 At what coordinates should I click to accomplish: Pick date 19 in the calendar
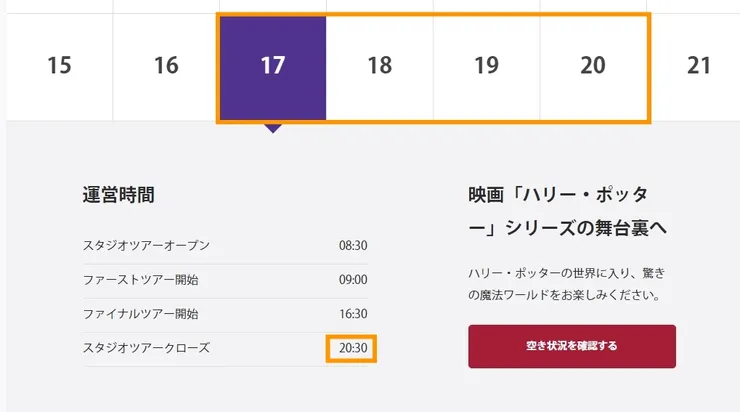pos(486,67)
